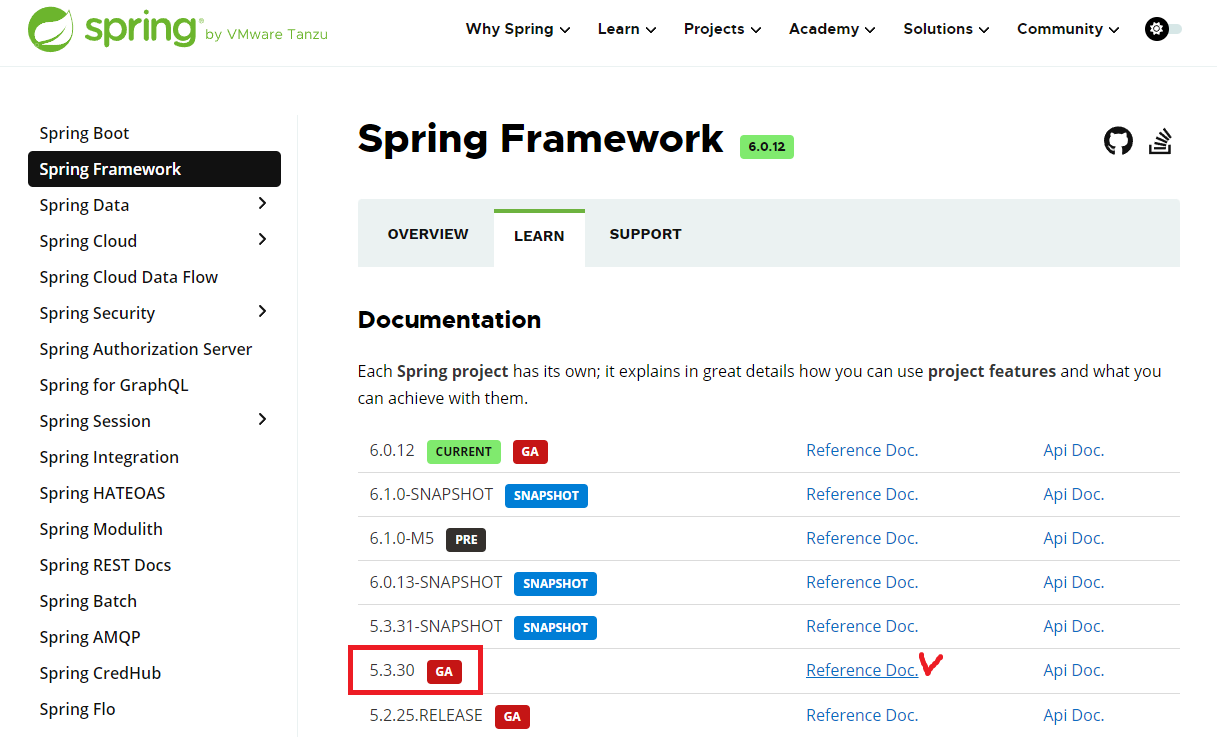Switch to the OVERVIEW tab
Screen dimensions: 1217x737
428,234
